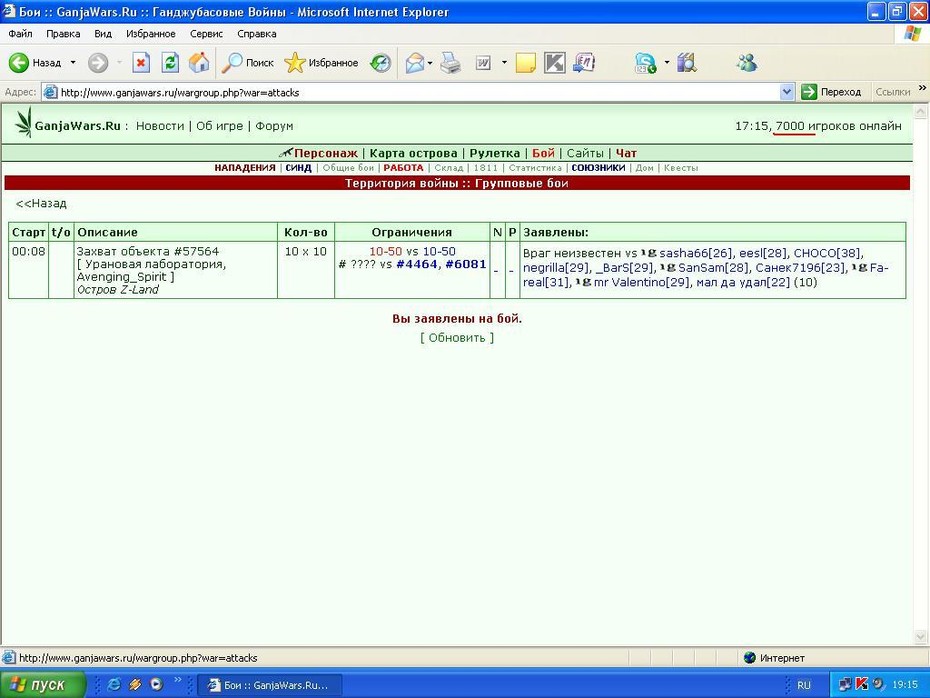
Task: Click the Mail envelope toolbar icon
Action: (415, 62)
